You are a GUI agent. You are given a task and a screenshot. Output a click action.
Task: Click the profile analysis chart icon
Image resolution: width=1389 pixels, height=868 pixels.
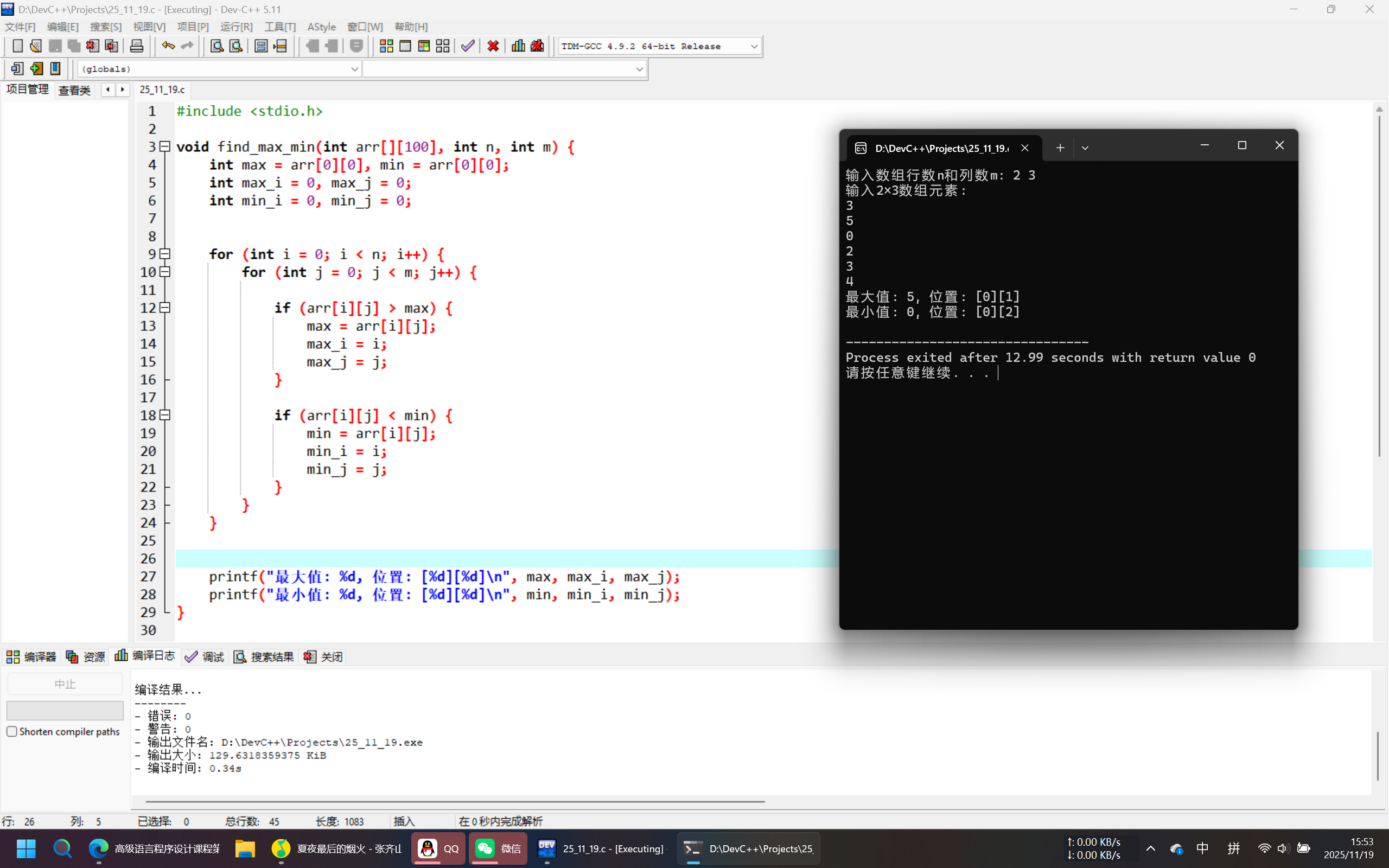click(x=518, y=46)
